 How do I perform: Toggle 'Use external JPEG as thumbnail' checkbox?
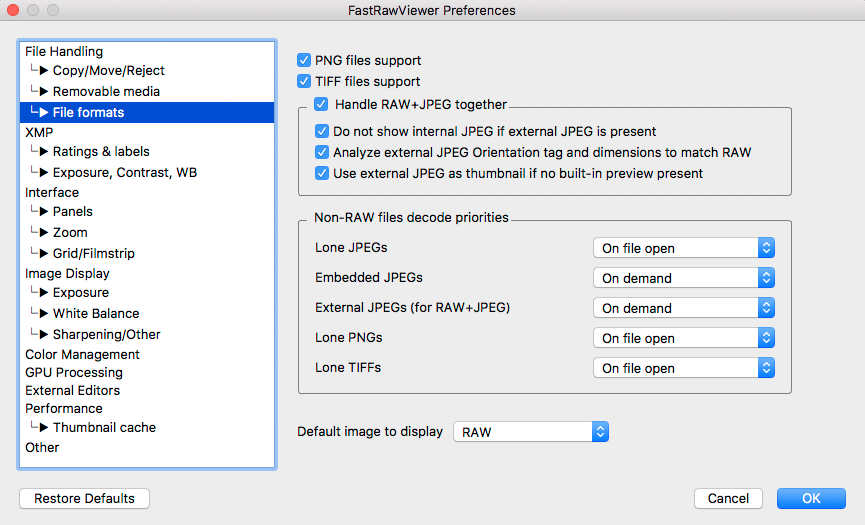pyautogui.click(x=322, y=173)
